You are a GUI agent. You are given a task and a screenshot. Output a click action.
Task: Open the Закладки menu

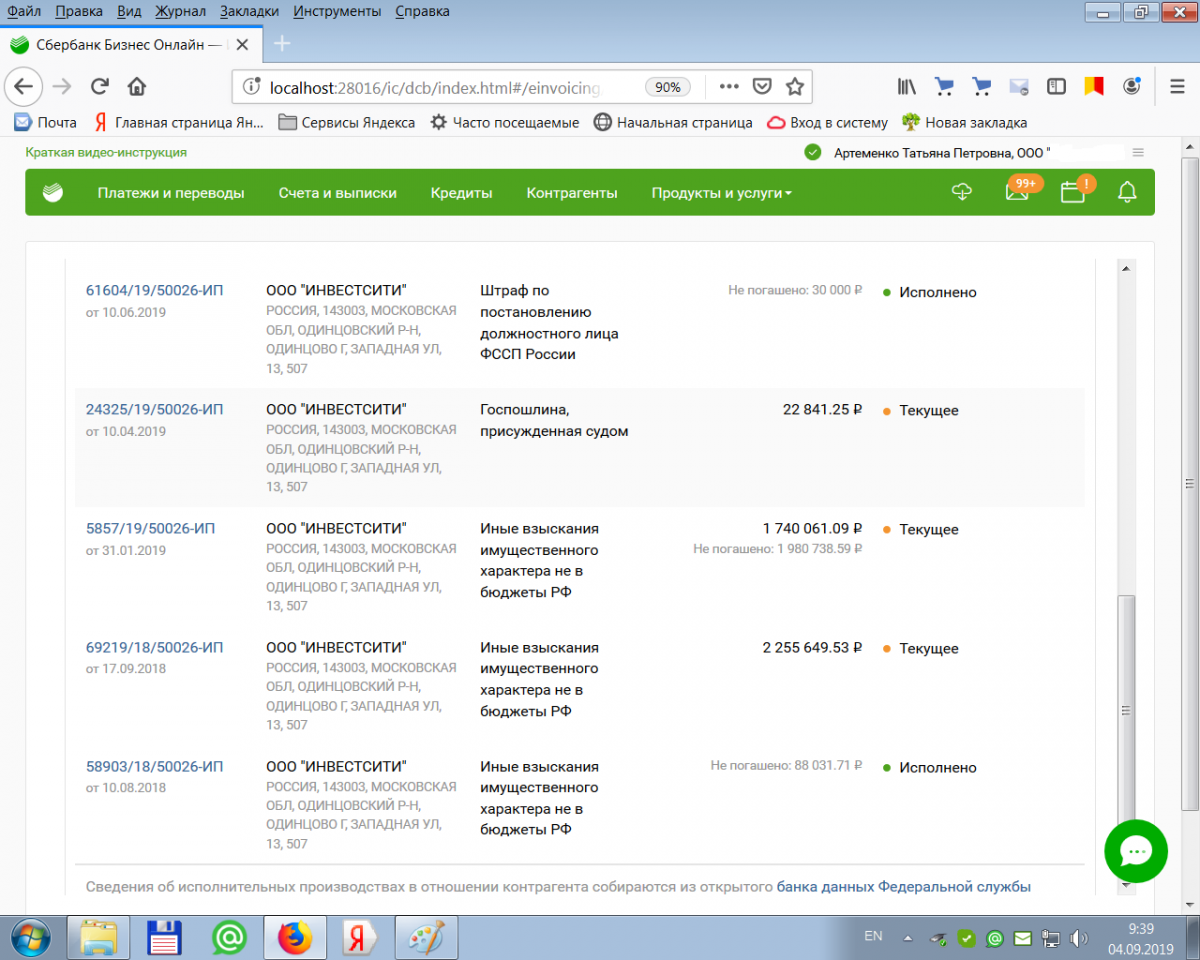(250, 11)
